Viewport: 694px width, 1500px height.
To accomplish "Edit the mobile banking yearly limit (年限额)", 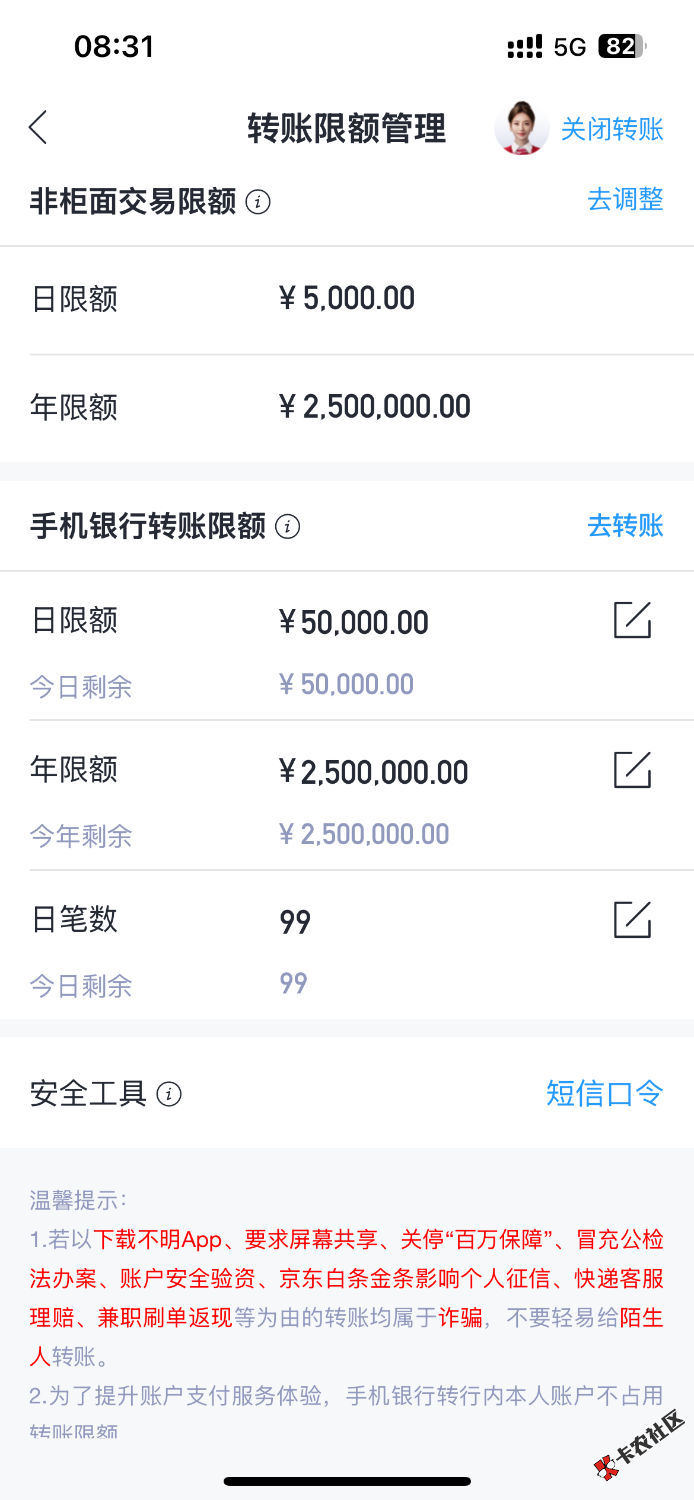I will coord(632,770).
